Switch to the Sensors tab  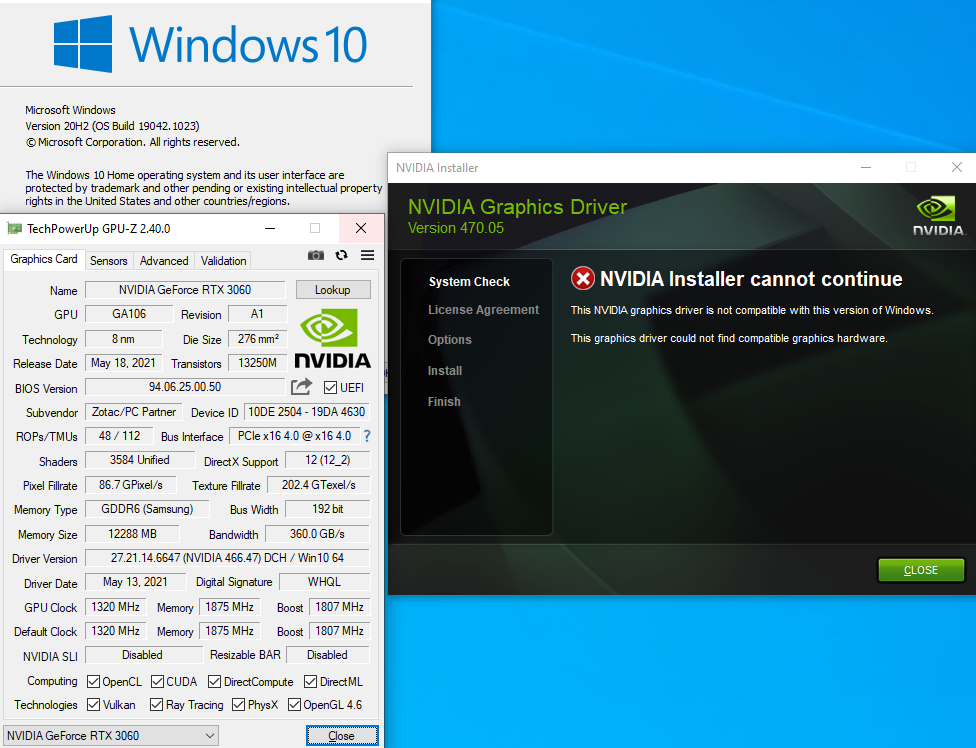point(108,261)
